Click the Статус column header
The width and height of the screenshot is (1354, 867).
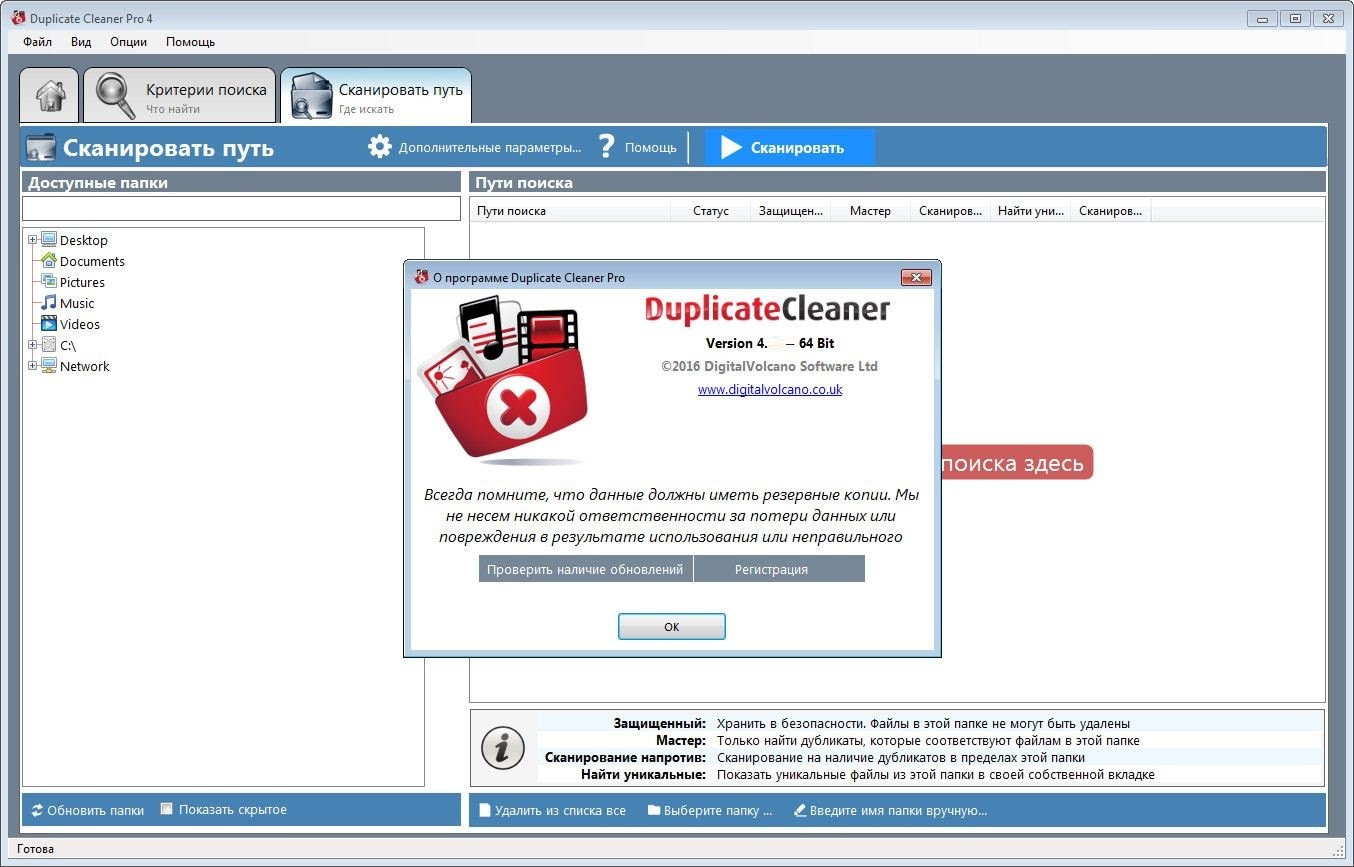tap(710, 211)
